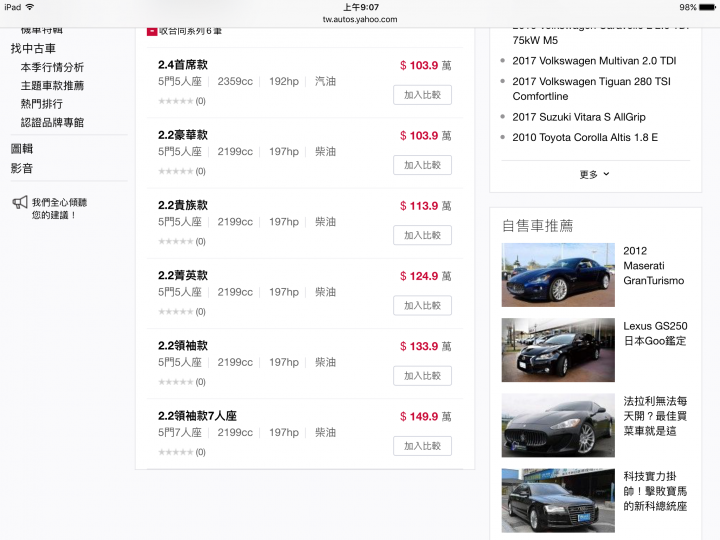Open Lexus GS250 日本Goo鑑定 listing text

pyautogui.click(x=655, y=334)
